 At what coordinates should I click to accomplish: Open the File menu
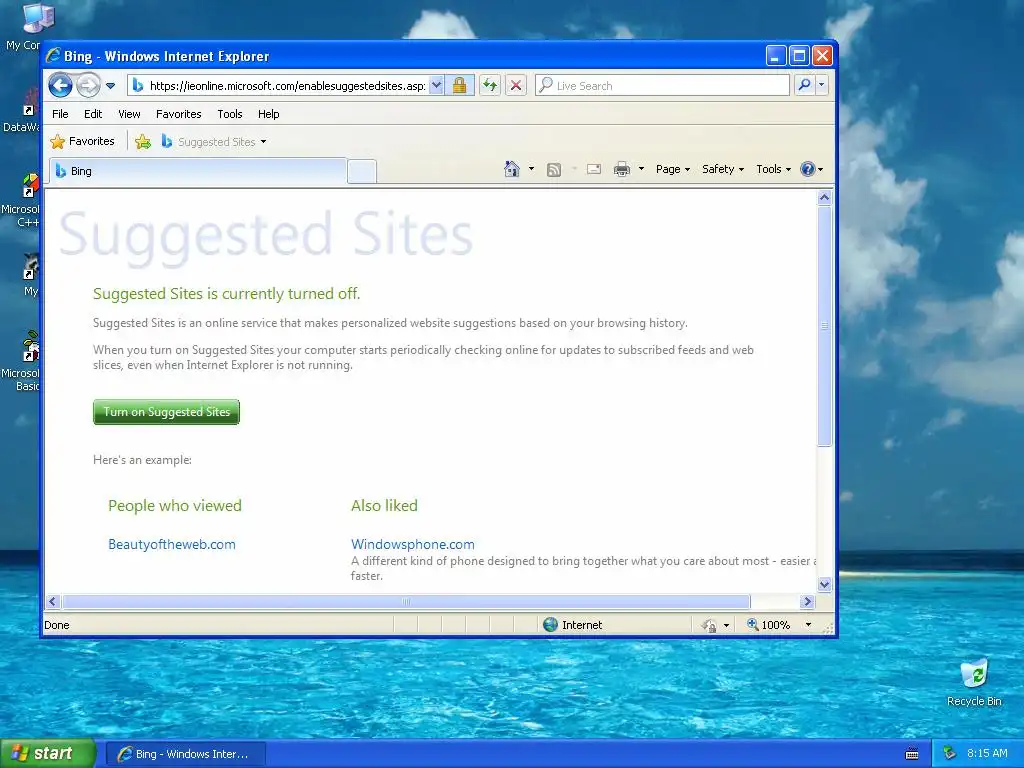pos(60,114)
